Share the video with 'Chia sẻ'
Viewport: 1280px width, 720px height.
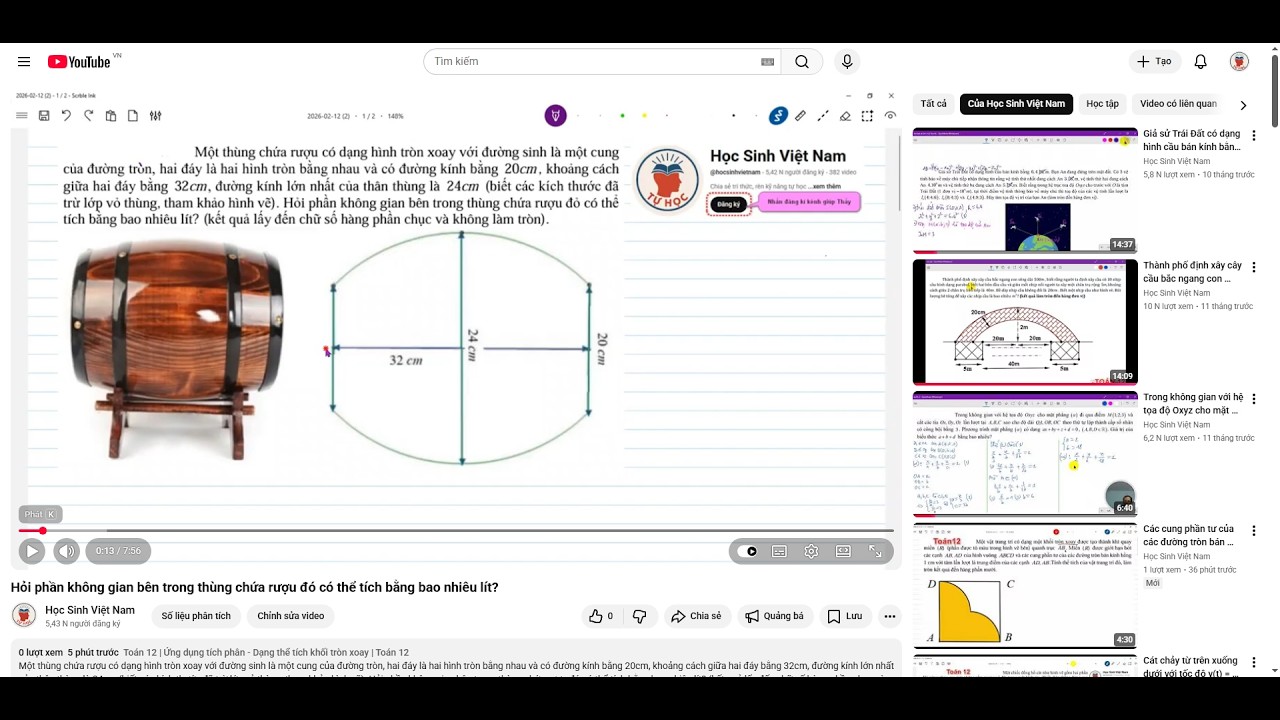tap(696, 616)
